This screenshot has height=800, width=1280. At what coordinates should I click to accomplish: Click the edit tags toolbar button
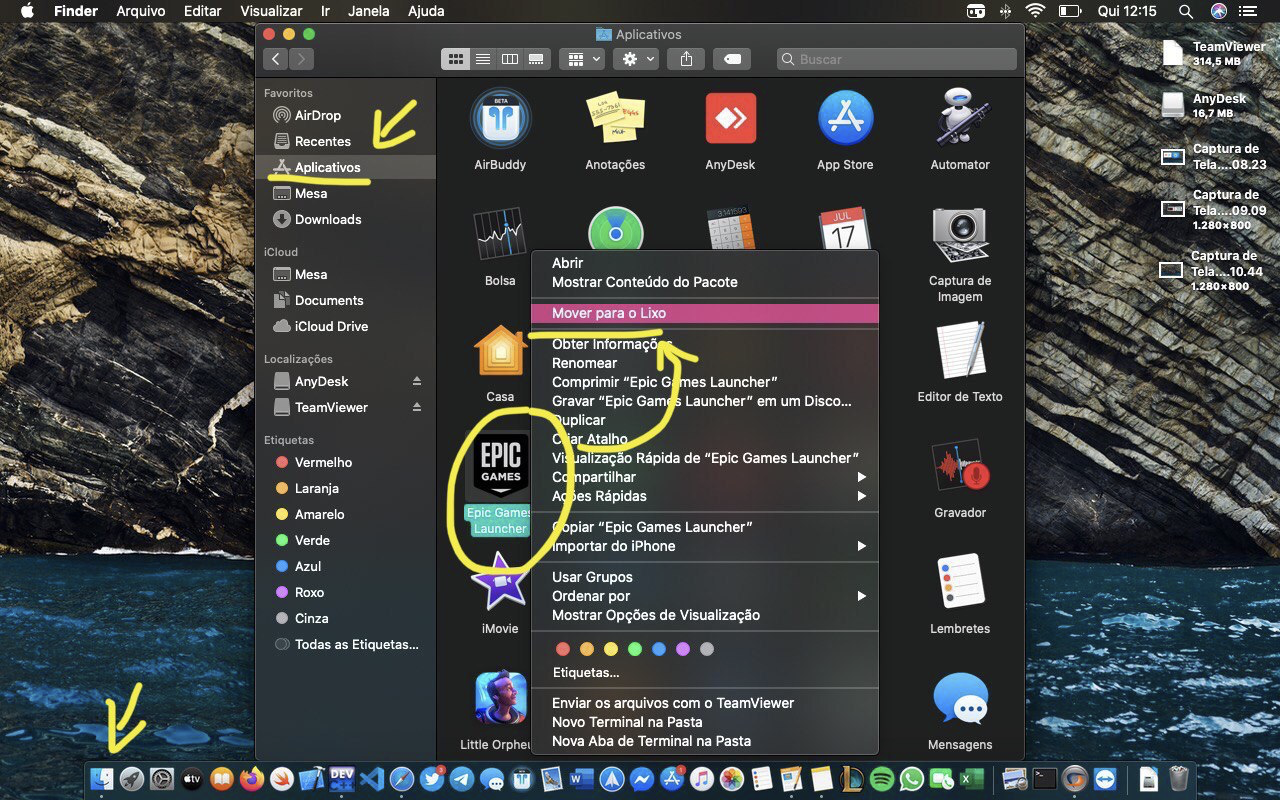coord(732,59)
